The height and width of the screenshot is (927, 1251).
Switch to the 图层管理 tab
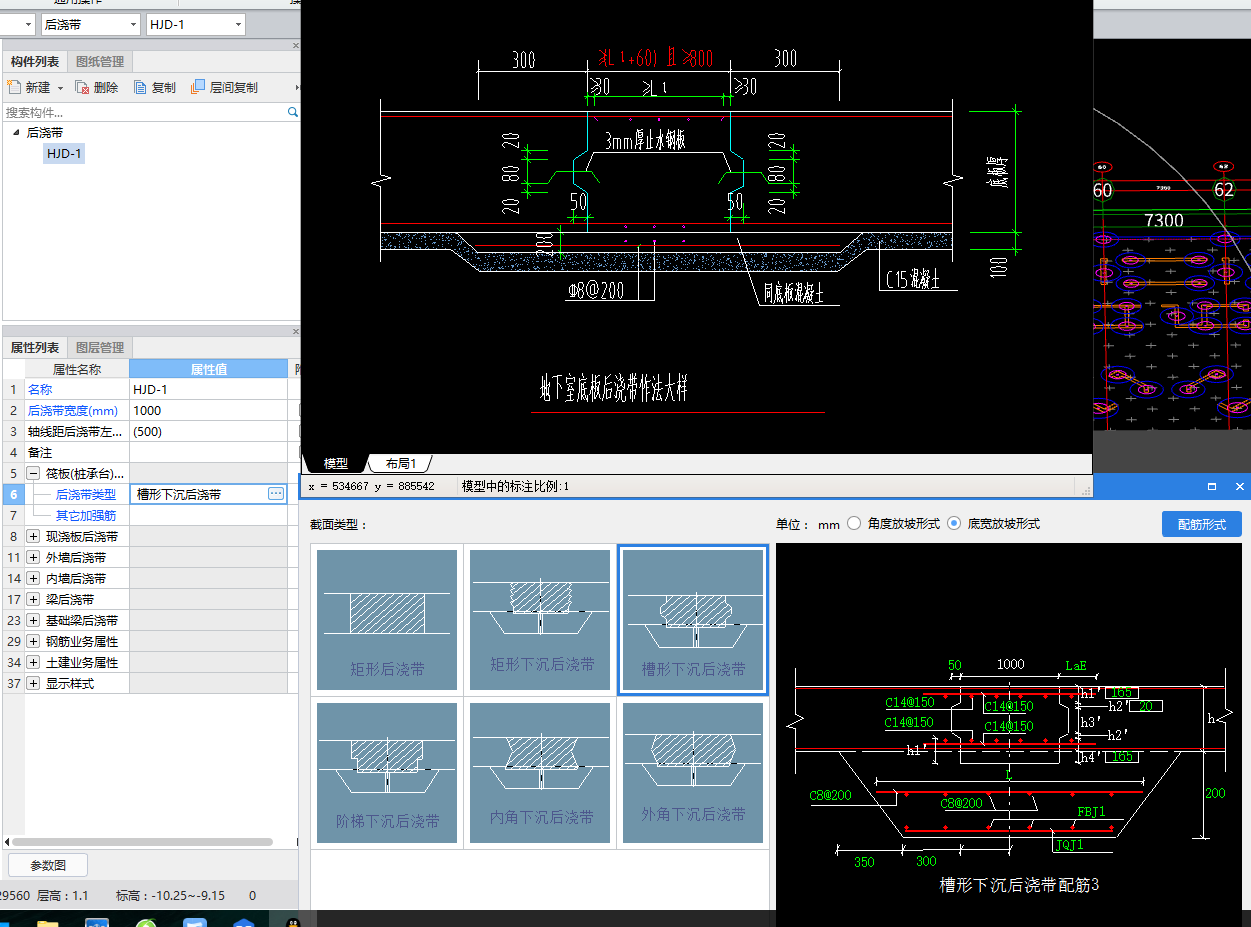(100, 348)
